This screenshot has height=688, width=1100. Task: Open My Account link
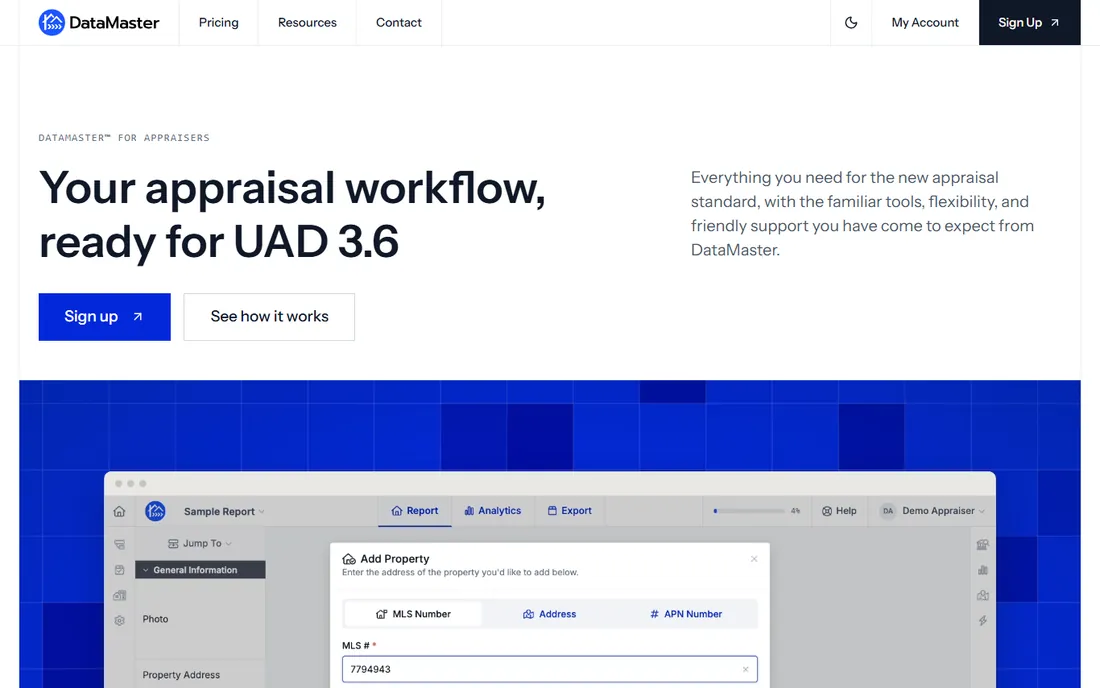[925, 22]
